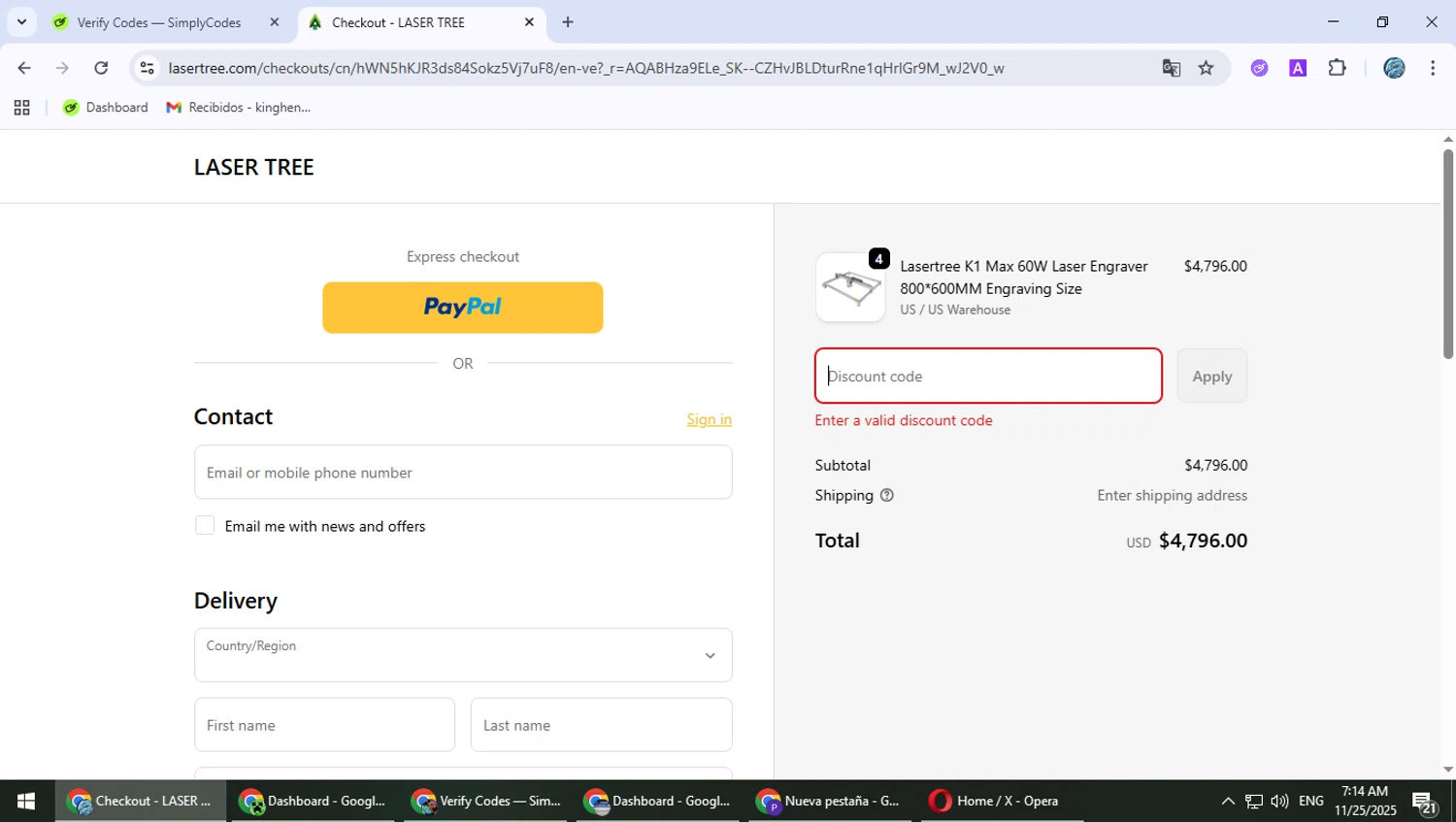This screenshot has width=1456, height=822.
Task: Open first Dashboard - Google taskbar window
Action: 313,801
